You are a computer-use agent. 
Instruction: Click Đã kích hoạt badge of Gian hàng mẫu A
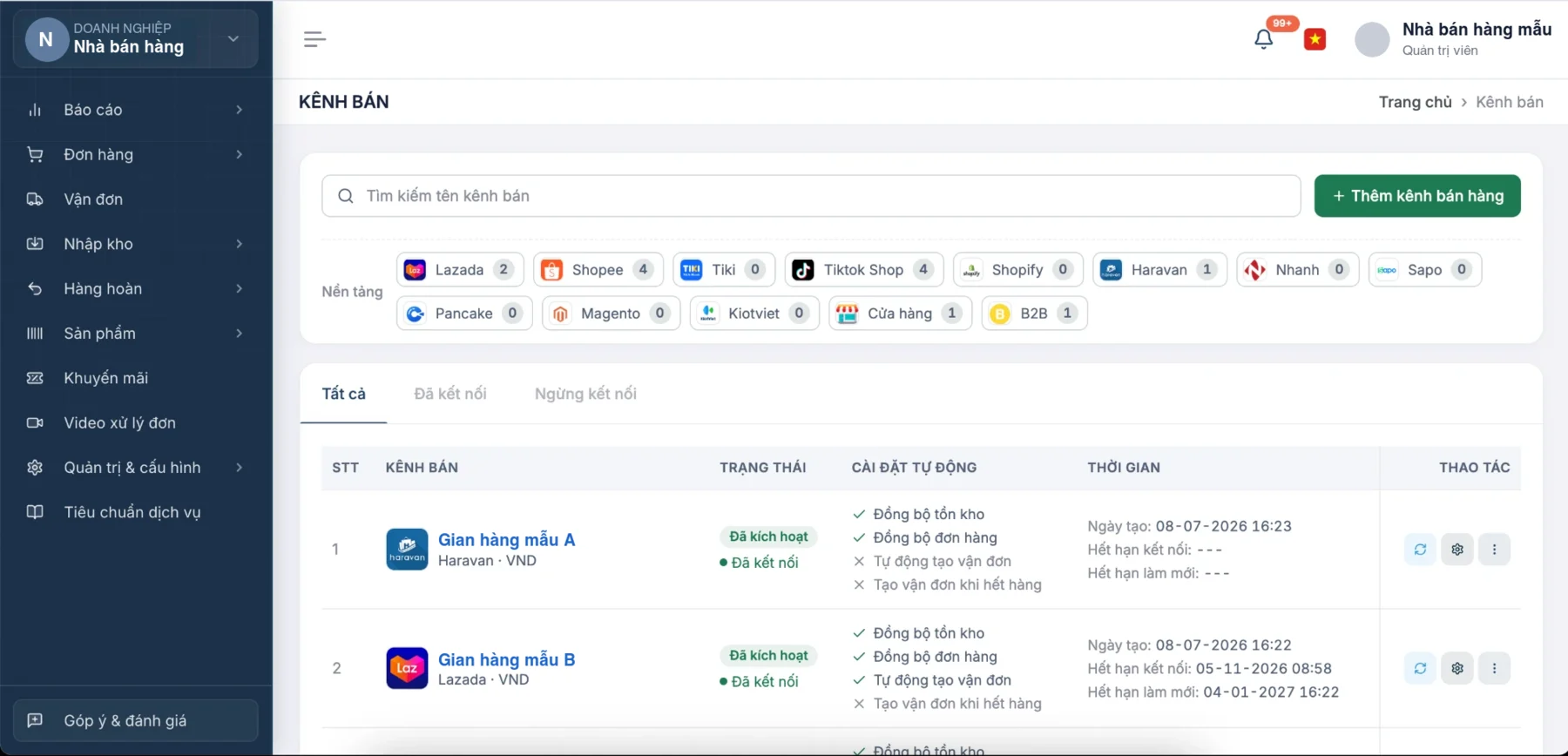pos(768,537)
